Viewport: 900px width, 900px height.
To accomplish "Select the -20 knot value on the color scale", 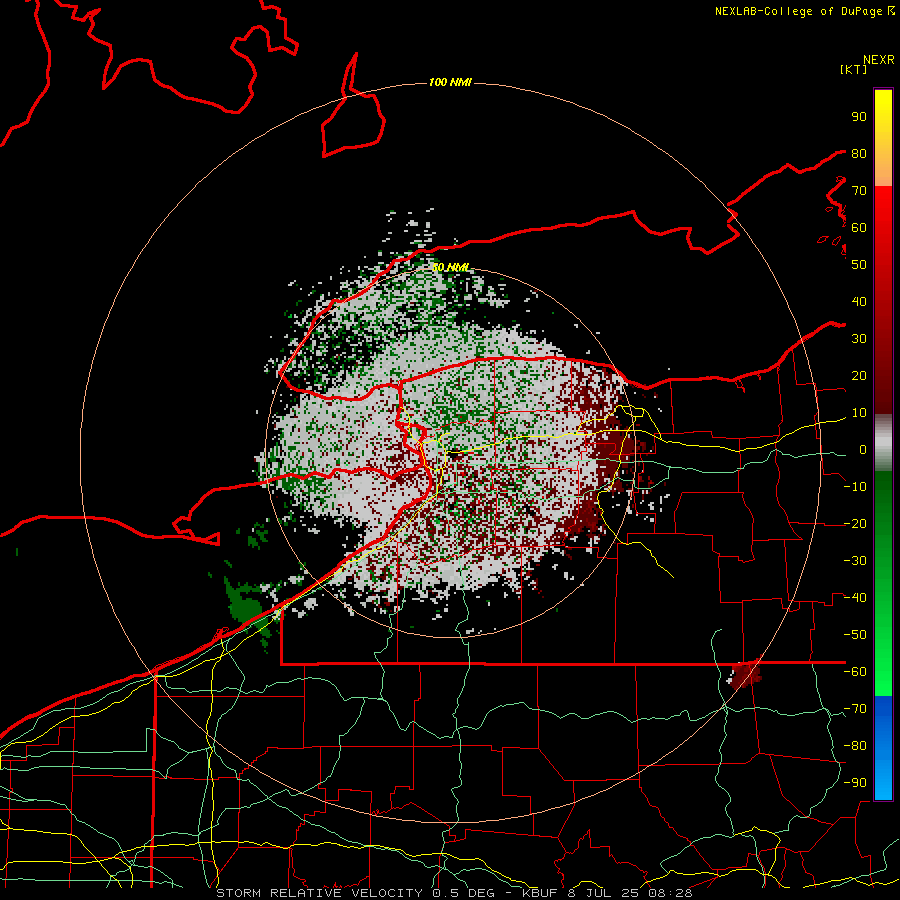I will [855, 523].
